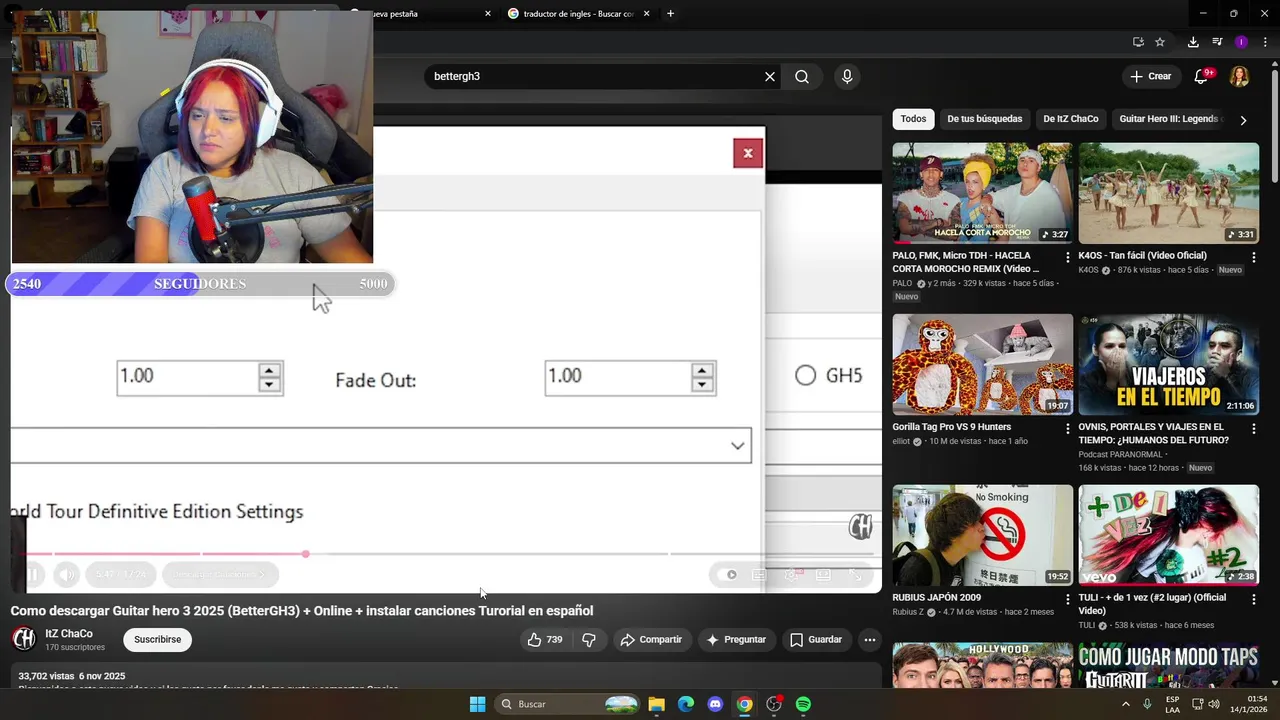1280x720 pixels.
Task: Click the Compartir button
Action: point(650,640)
